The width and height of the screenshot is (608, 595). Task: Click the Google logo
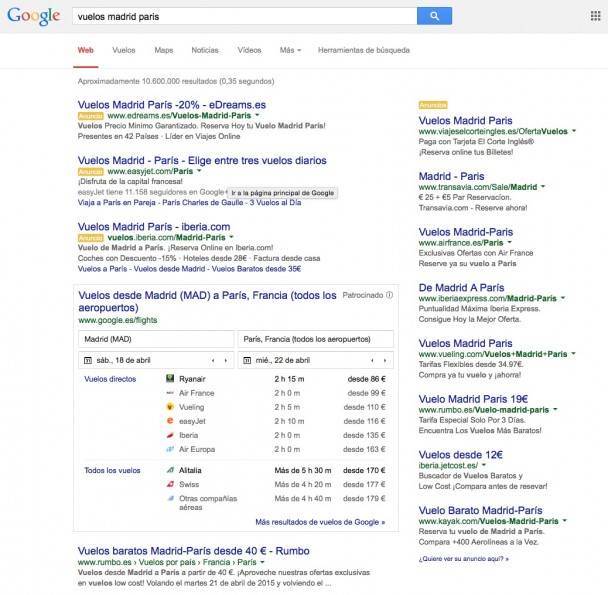34,16
